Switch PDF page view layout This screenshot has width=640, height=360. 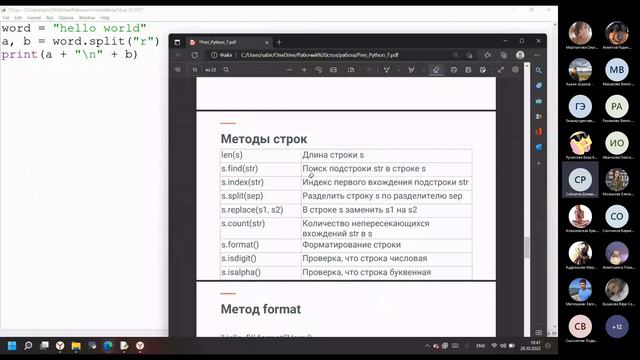click(351, 70)
